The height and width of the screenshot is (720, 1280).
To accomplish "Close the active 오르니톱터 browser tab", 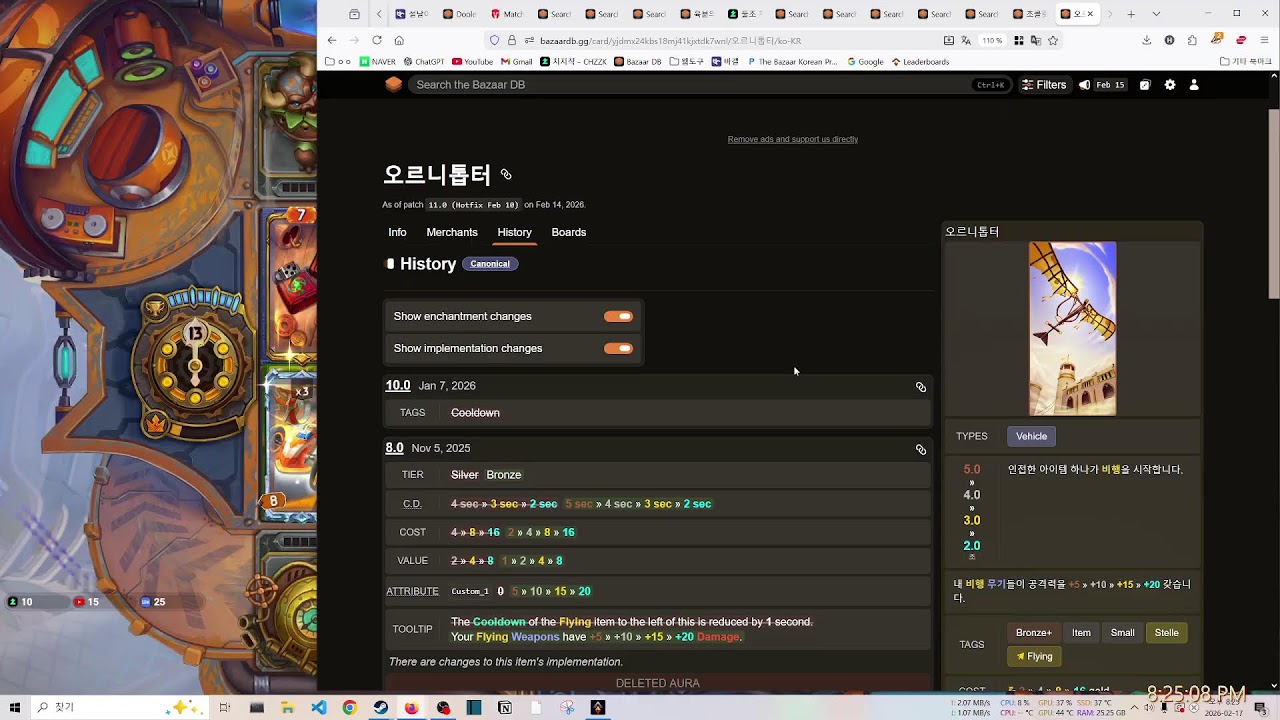I will [x=1090, y=14].
